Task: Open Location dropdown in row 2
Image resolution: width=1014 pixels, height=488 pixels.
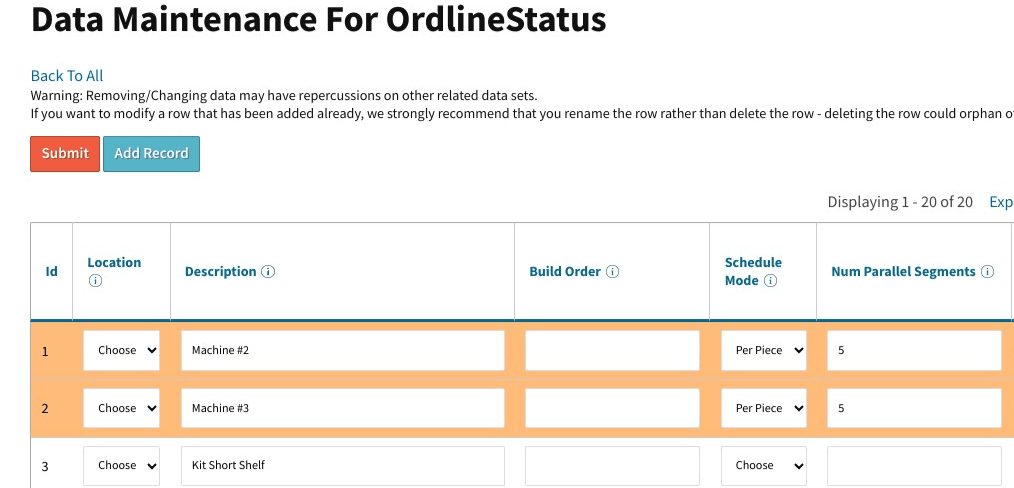Action: [121, 408]
